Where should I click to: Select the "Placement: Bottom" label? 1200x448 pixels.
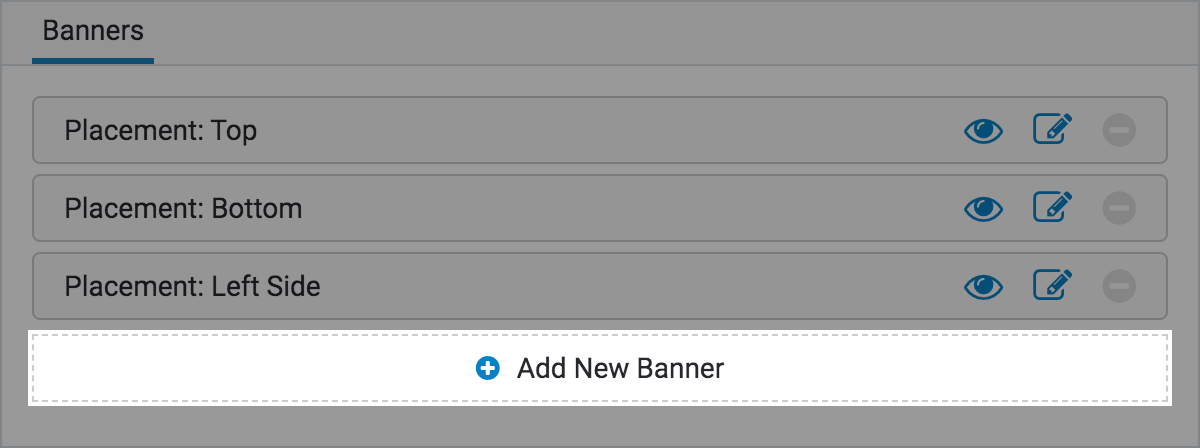(183, 208)
